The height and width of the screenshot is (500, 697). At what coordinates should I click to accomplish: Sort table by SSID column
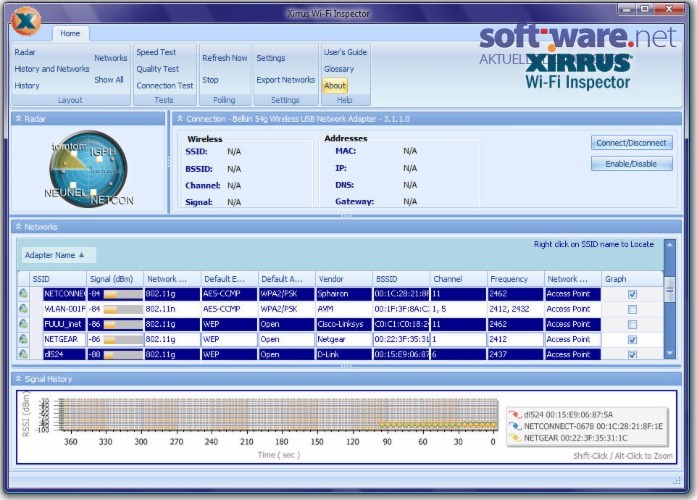pos(58,279)
